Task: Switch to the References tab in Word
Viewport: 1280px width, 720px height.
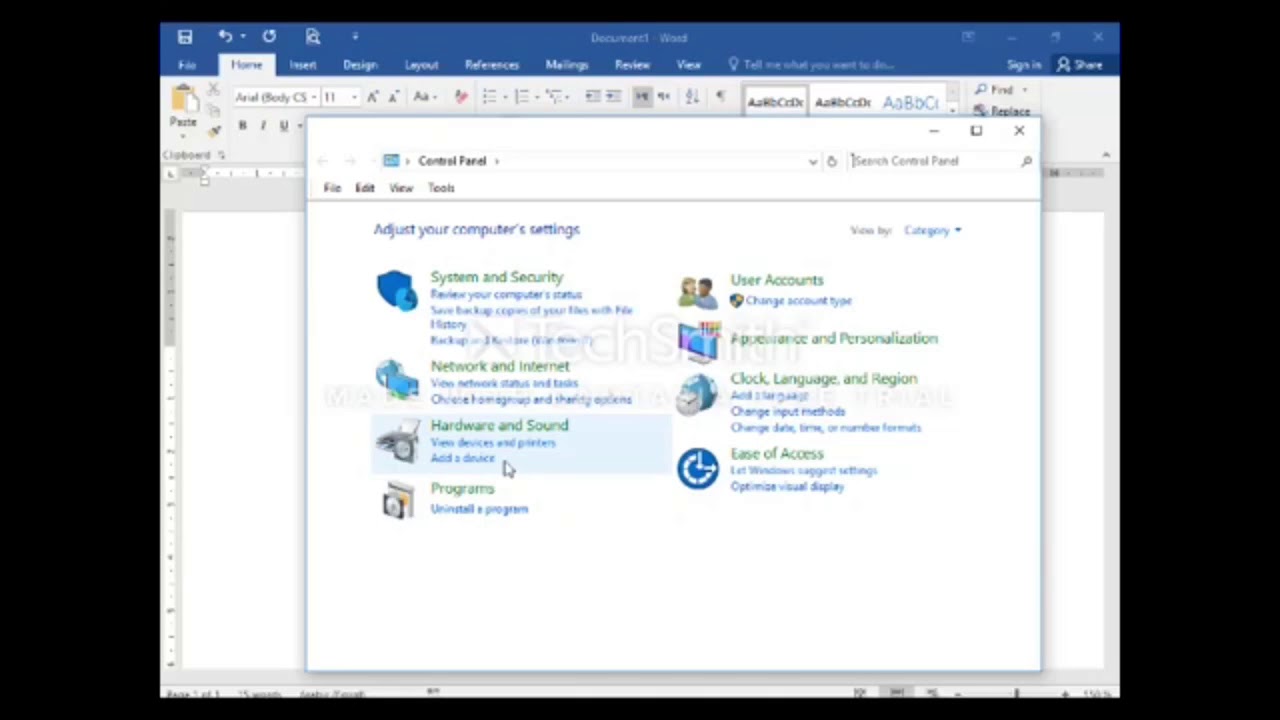Action: pyautogui.click(x=492, y=65)
